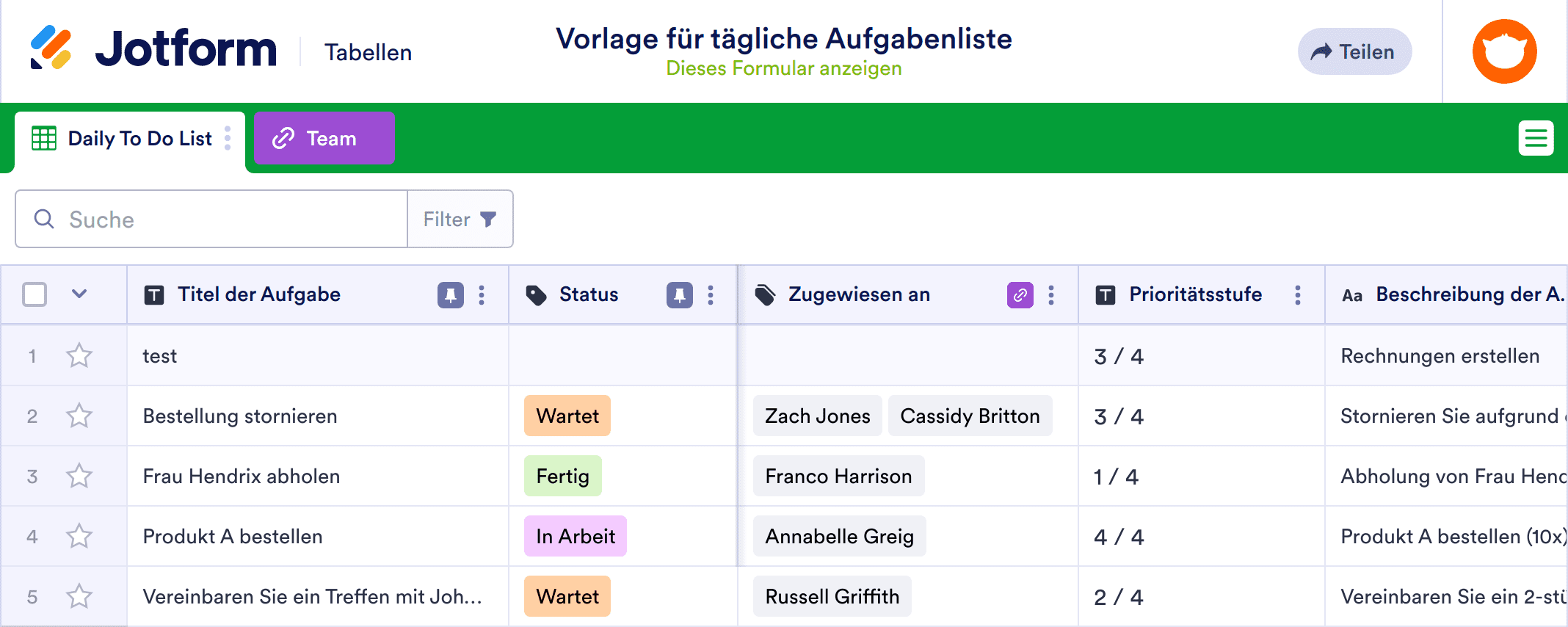Pin the Titel der Aufgabe column
1568x627 pixels.
(451, 294)
